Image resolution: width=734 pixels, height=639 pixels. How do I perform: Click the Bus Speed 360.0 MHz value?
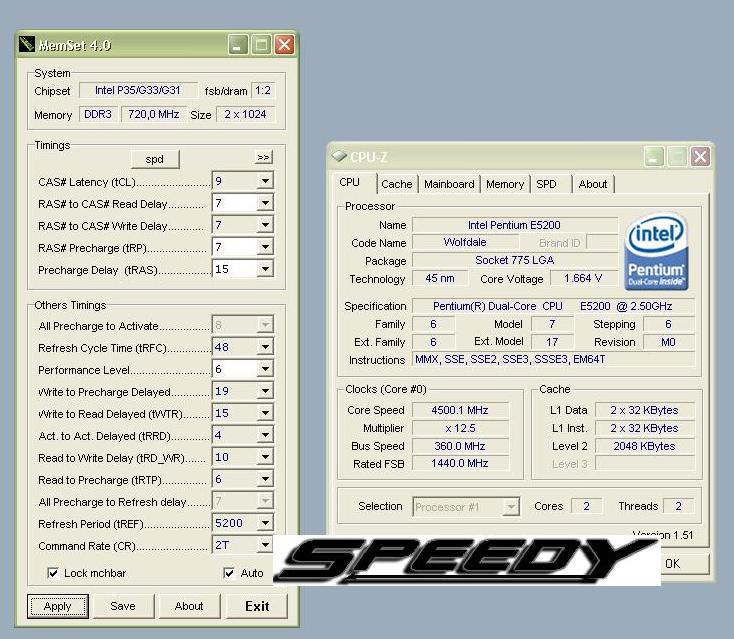pos(460,446)
